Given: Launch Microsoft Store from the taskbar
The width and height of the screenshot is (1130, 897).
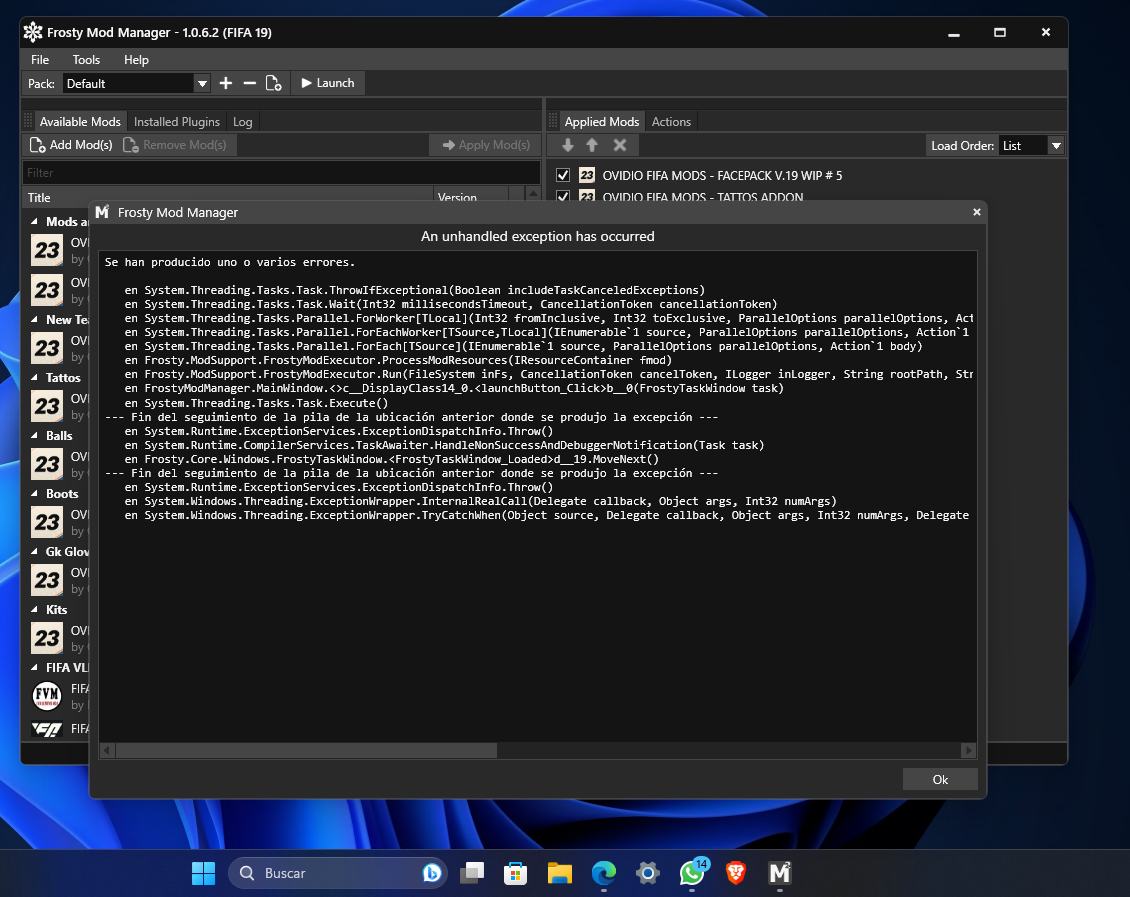Looking at the screenshot, I should pos(515,873).
